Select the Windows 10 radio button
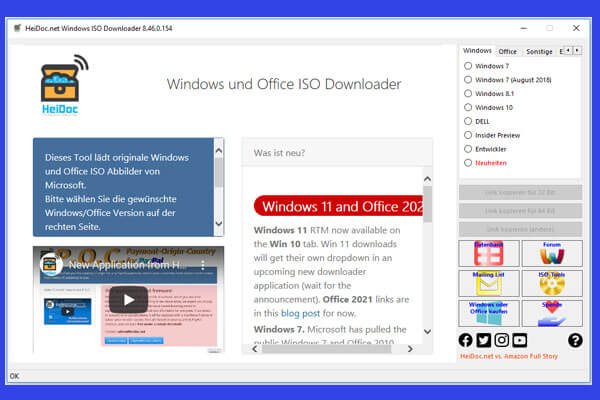600x400 pixels. click(x=468, y=107)
